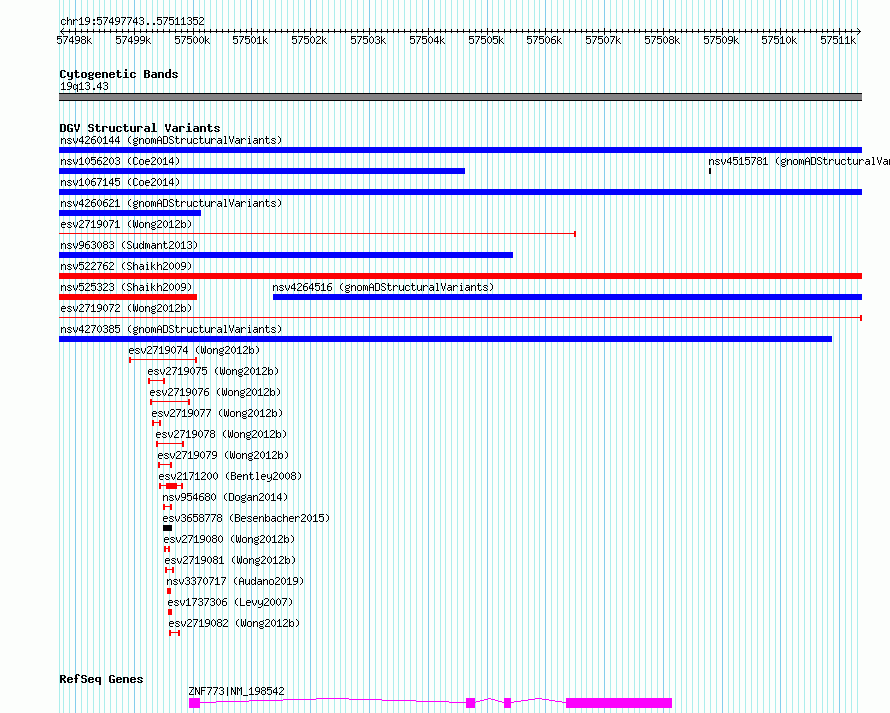
Task: Select the esv2719074 red interval line
Action: 163,360
